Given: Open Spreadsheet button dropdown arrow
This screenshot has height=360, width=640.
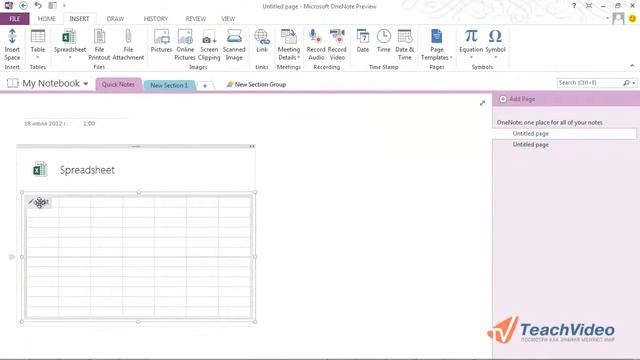Looking at the screenshot, I should click(x=70, y=57).
